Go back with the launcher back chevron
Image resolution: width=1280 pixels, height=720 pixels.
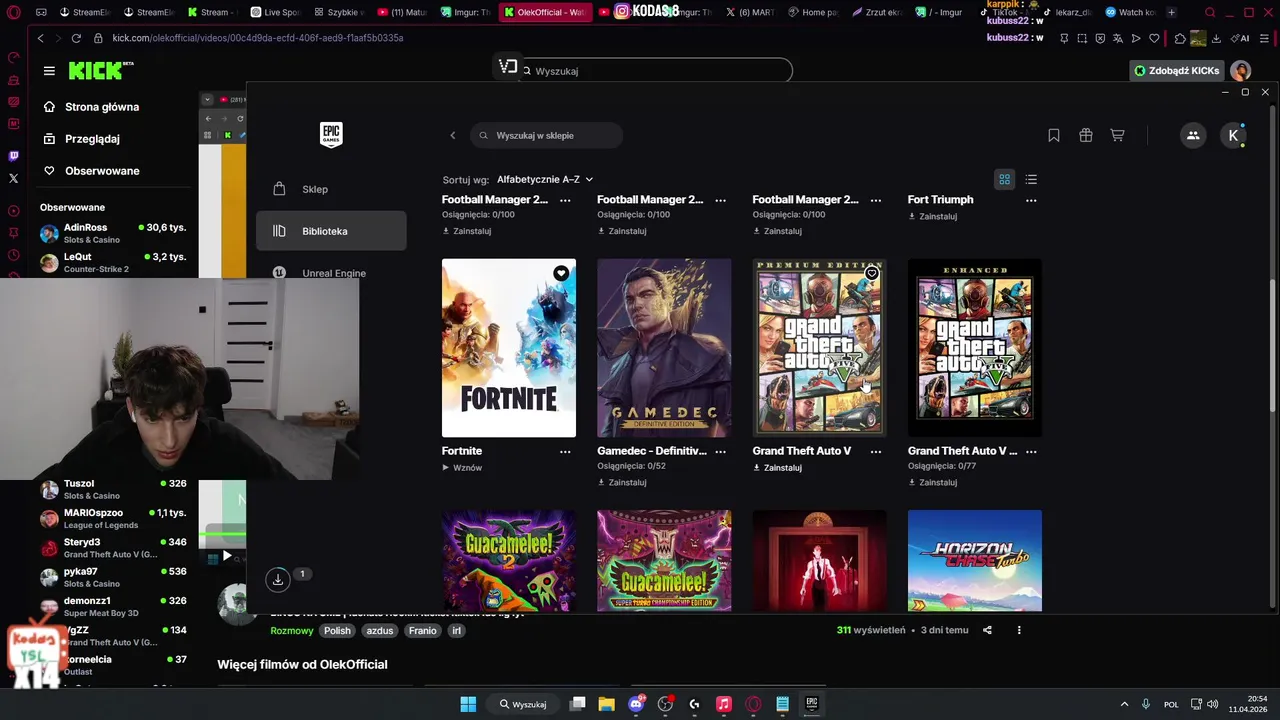[x=452, y=135]
